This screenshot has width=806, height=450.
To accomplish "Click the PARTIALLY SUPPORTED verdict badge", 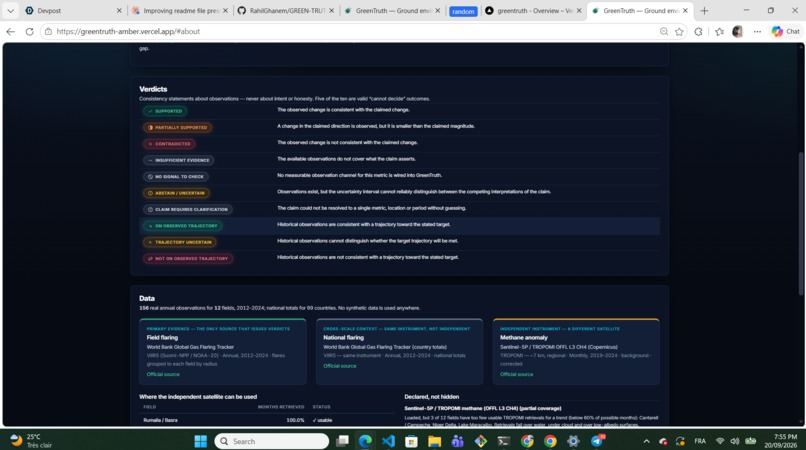I will [177, 128].
